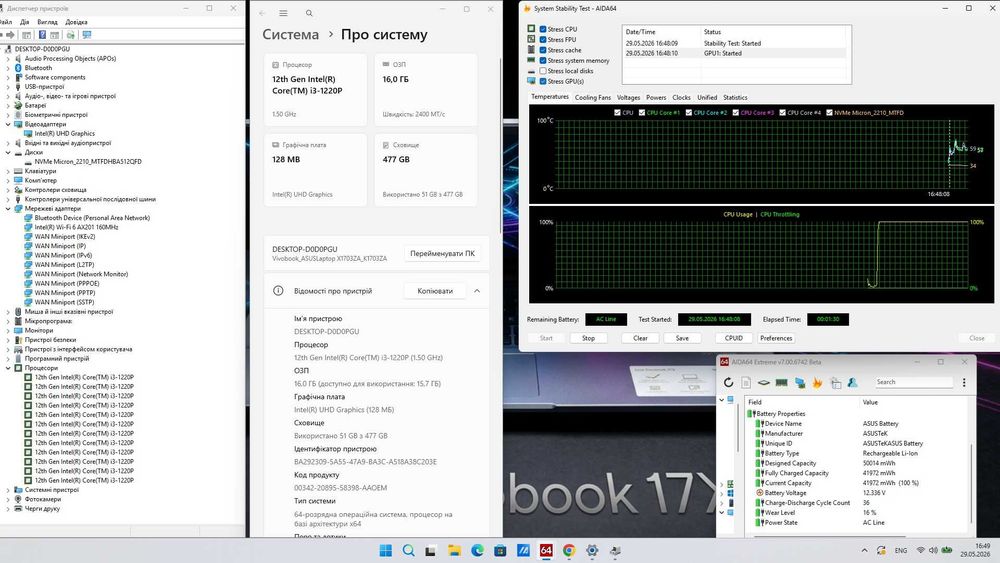The width and height of the screenshot is (1000, 563).
Task: Click the hamburger menu icon in Settings
Action: (283, 13)
